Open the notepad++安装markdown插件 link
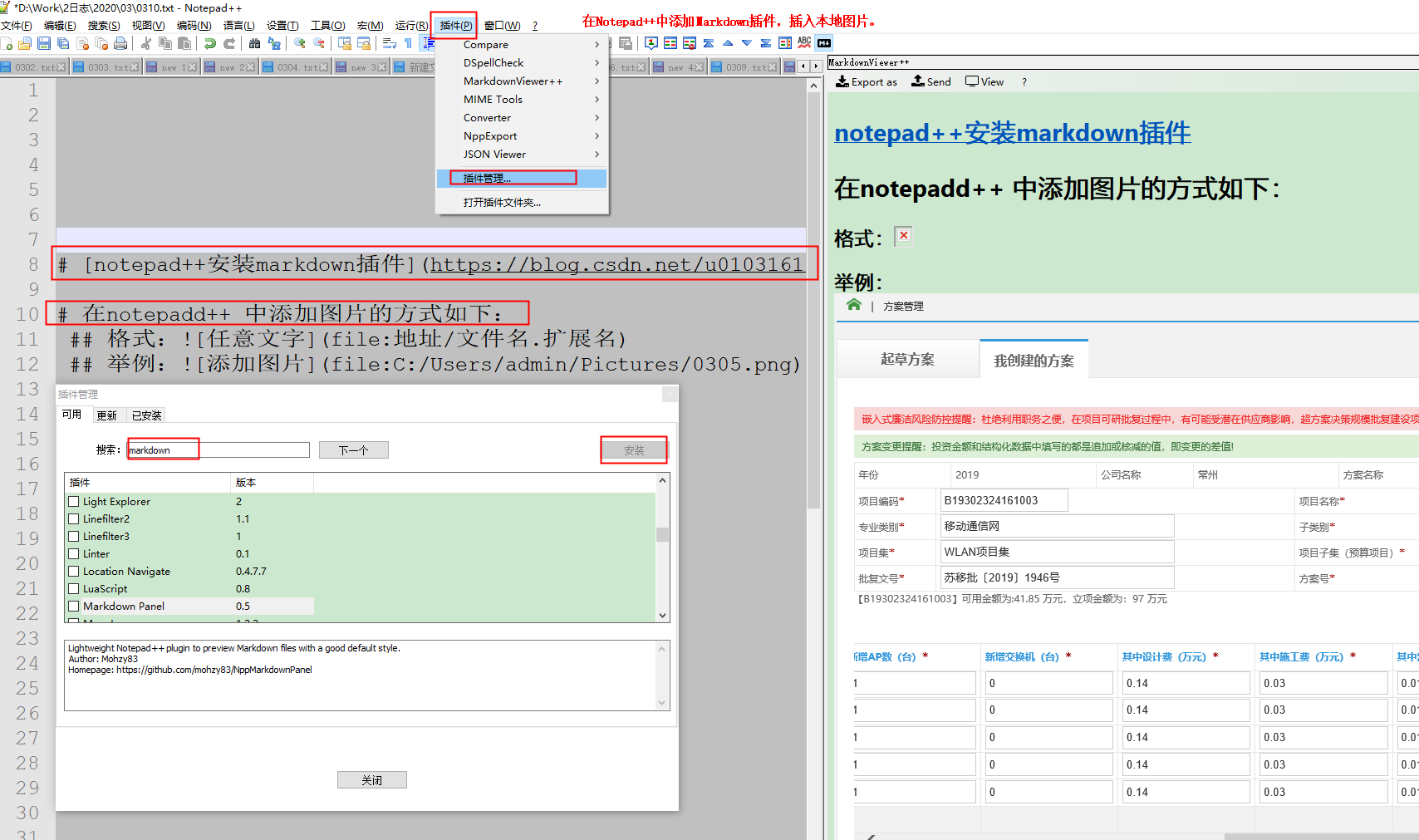 coord(1012,133)
